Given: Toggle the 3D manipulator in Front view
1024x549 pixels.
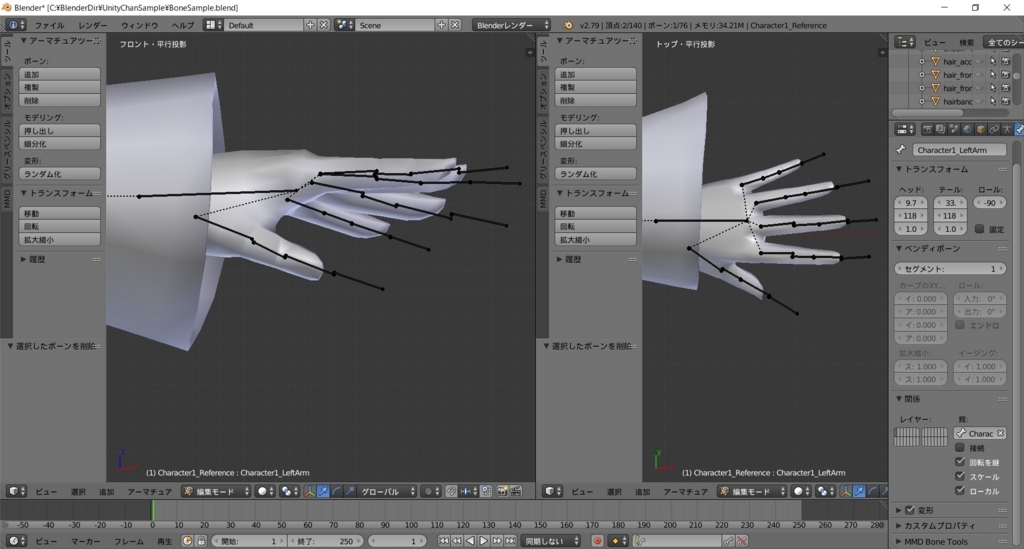Looking at the screenshot, I should [x=310, y=491].
